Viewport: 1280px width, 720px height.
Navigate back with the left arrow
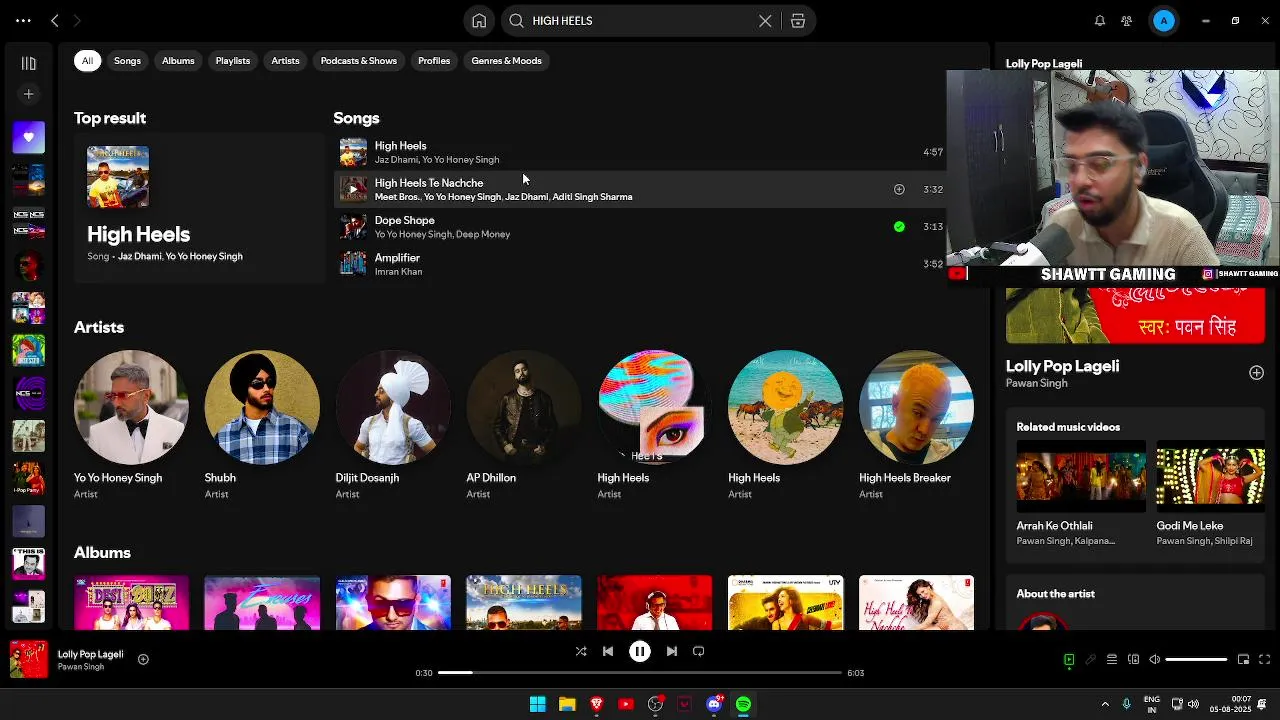[55, 20]
